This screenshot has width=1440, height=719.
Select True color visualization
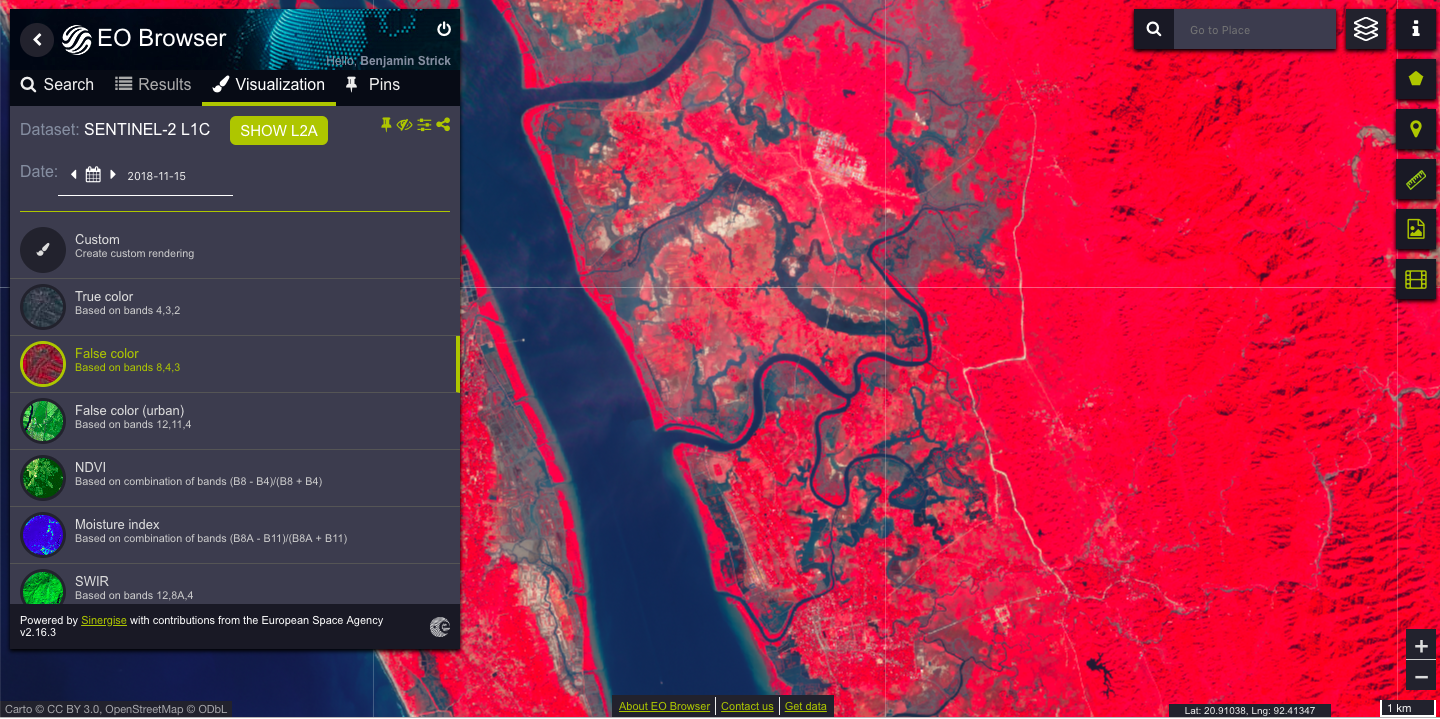click(235, 307)
